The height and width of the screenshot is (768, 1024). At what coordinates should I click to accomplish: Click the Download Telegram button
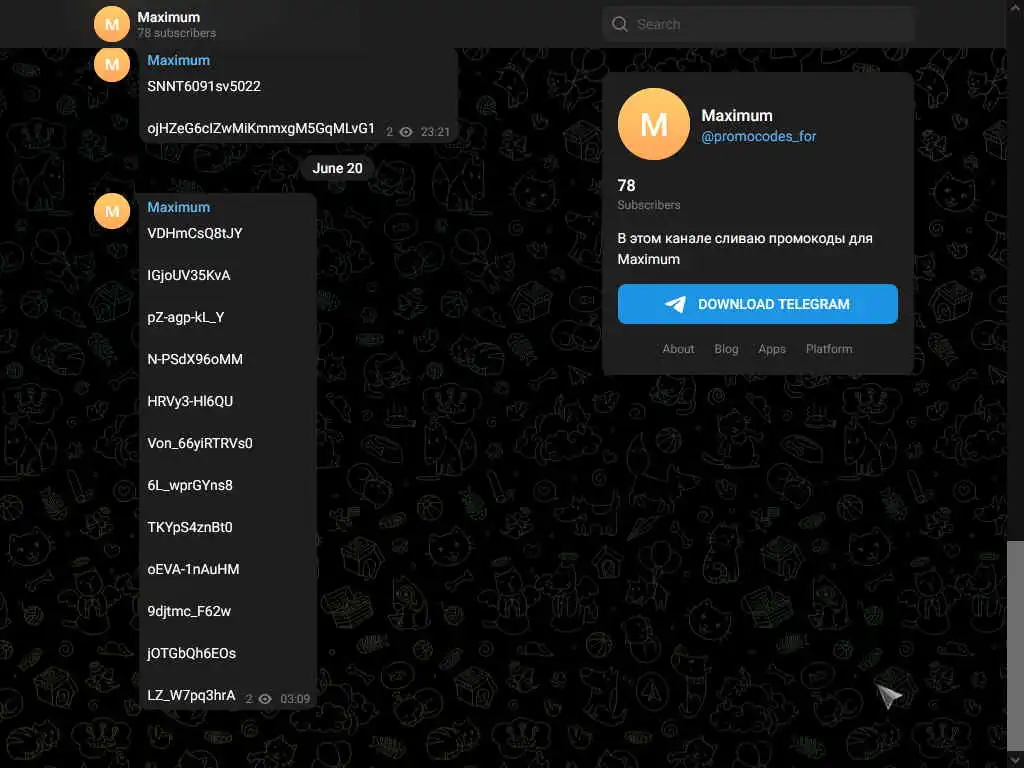pyautogui.click(x=758, y=304)
